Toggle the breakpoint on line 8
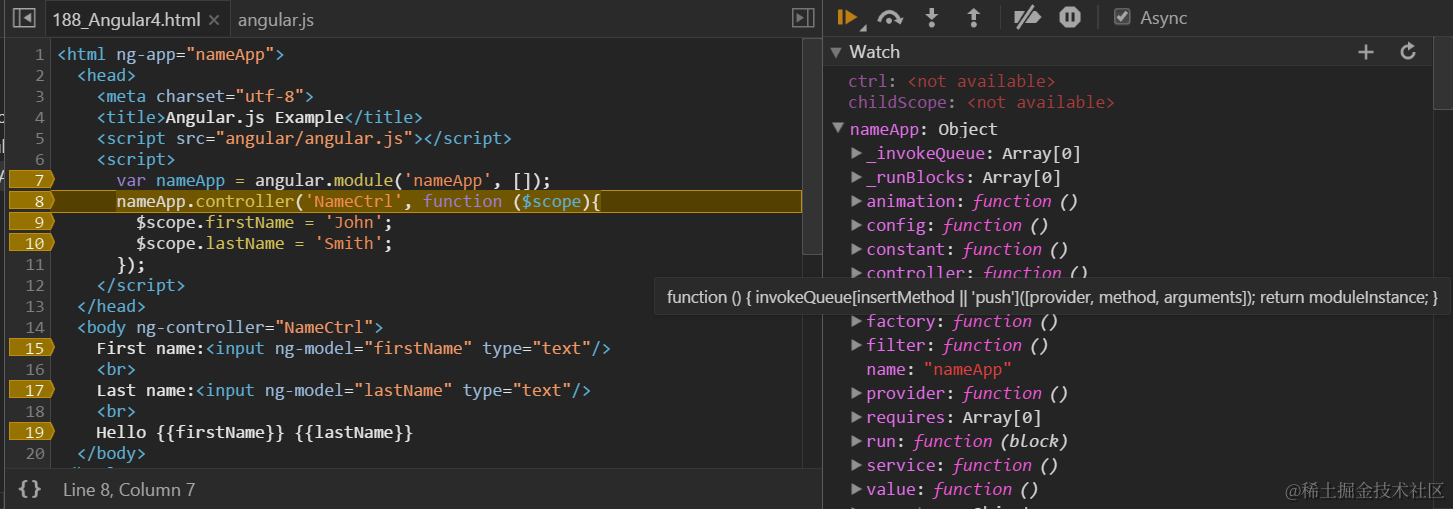Viewport: 1453px width, 509px height. 30,201
